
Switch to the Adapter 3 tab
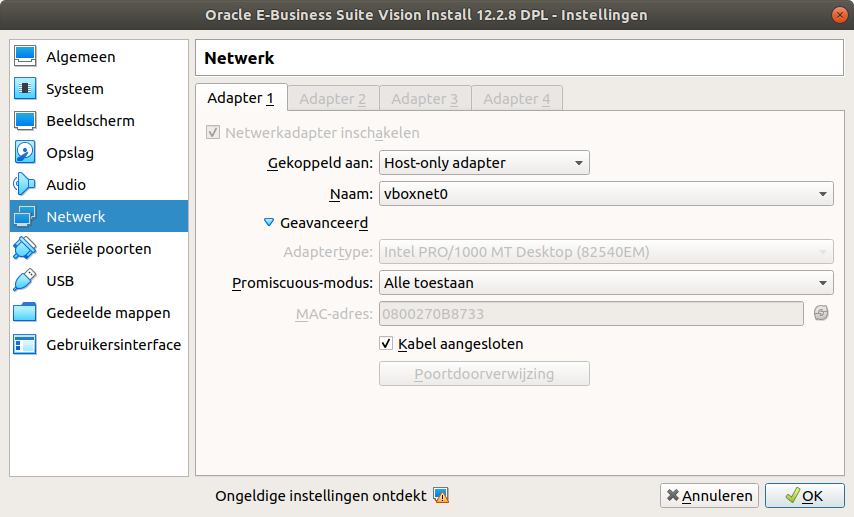pyautogui.click(x=424, y=98)
